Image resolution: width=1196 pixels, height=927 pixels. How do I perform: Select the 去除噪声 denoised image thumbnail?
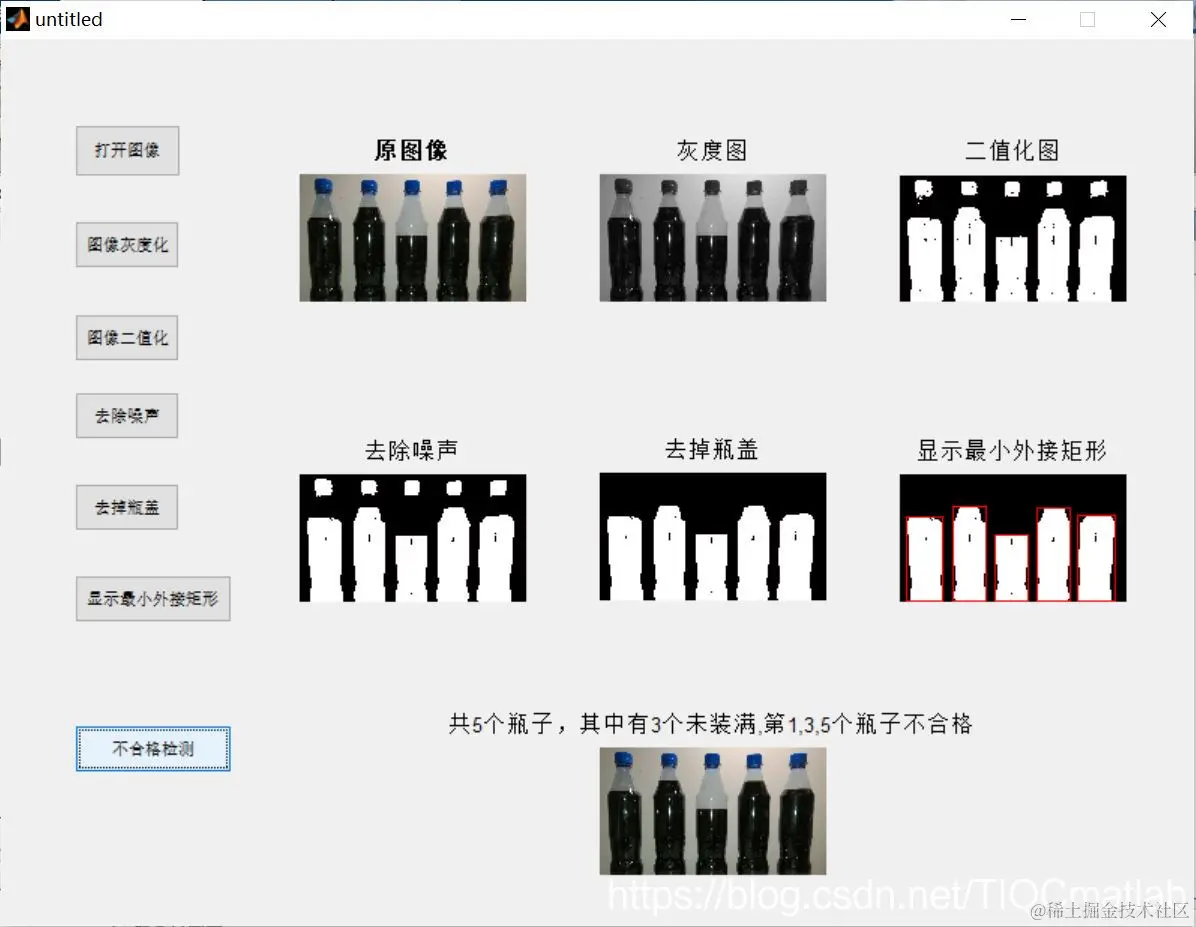click(x=412, y=537)
